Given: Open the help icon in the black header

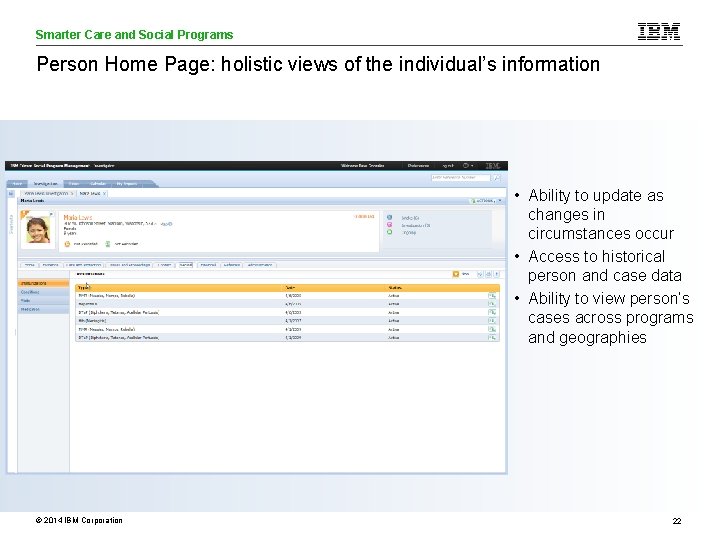Looking at the screenshot, I should 465,165.
